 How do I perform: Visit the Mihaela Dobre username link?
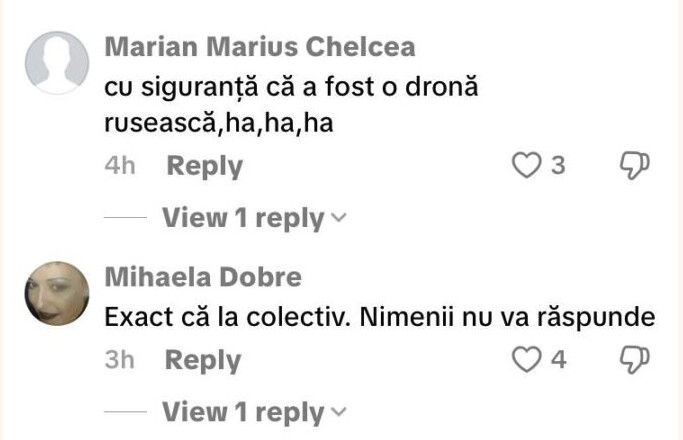tap(203, 277)
